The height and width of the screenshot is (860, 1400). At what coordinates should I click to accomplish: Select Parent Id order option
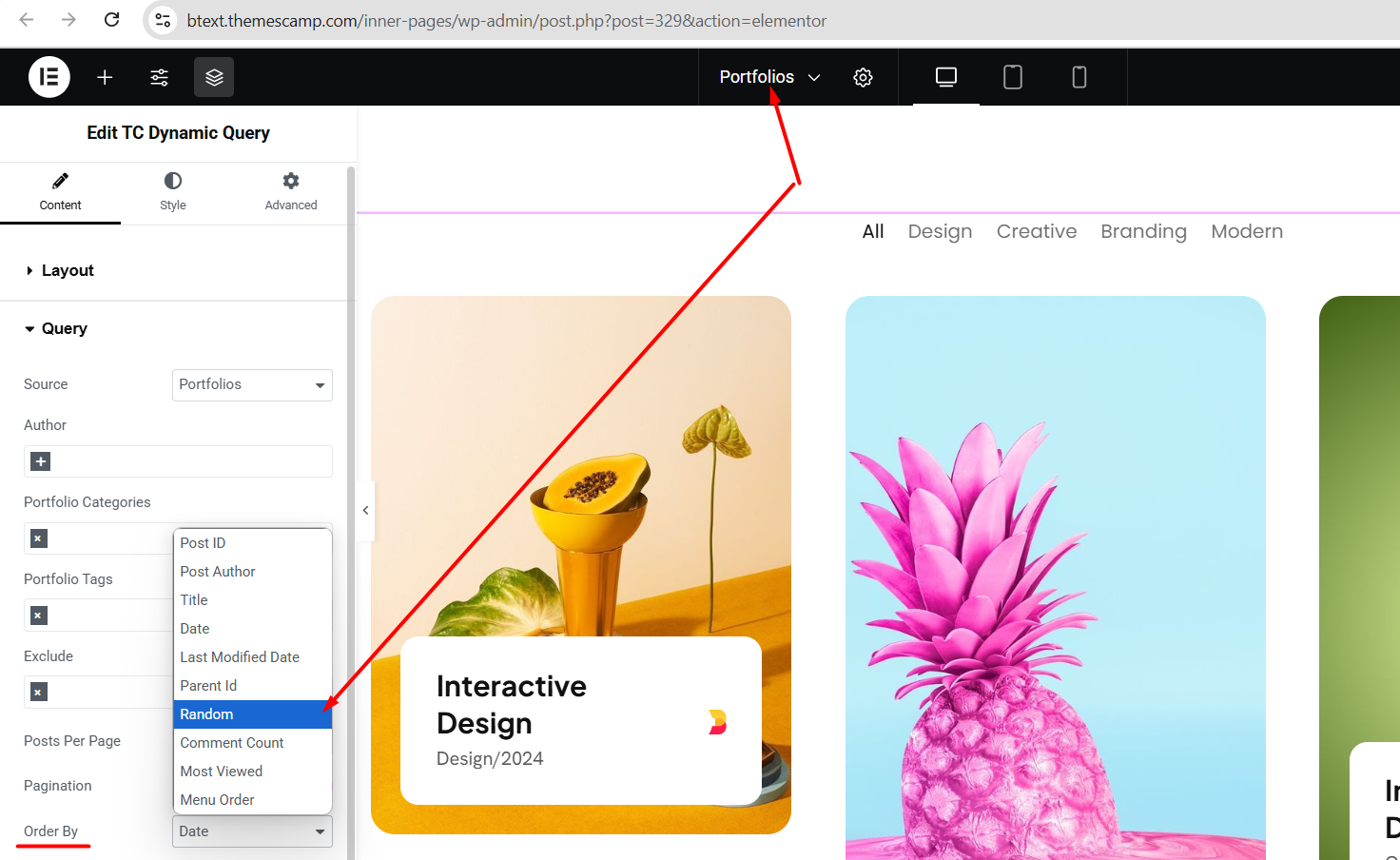tap(252, 686)
